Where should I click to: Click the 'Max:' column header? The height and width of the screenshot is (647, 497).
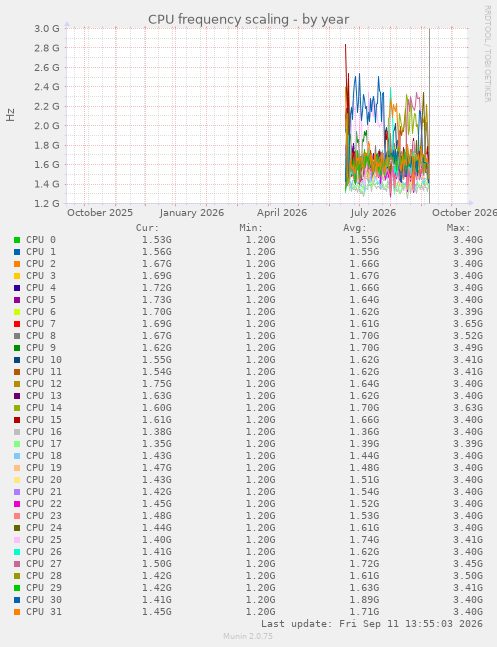point(459,228)
